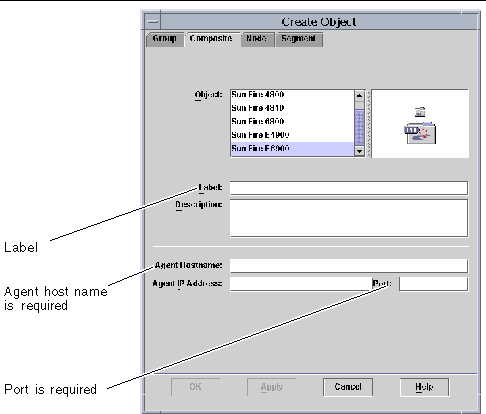Switch to the Group tab
This screenshot has width=486, height=414.
coord(165,39)
